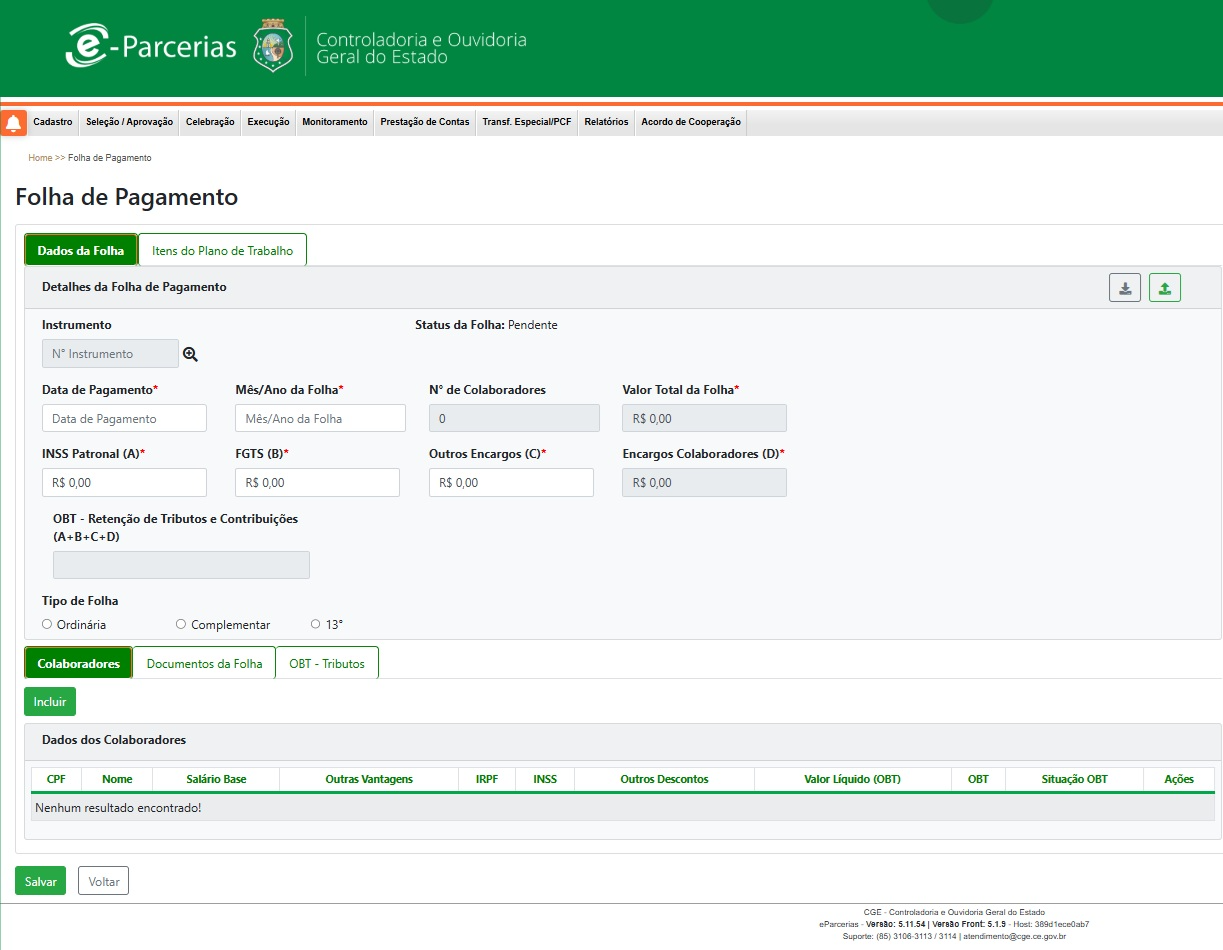Click the Home breadcrumb link
1223x950 pixels.
pyautogui.click(x=40, y=157)
